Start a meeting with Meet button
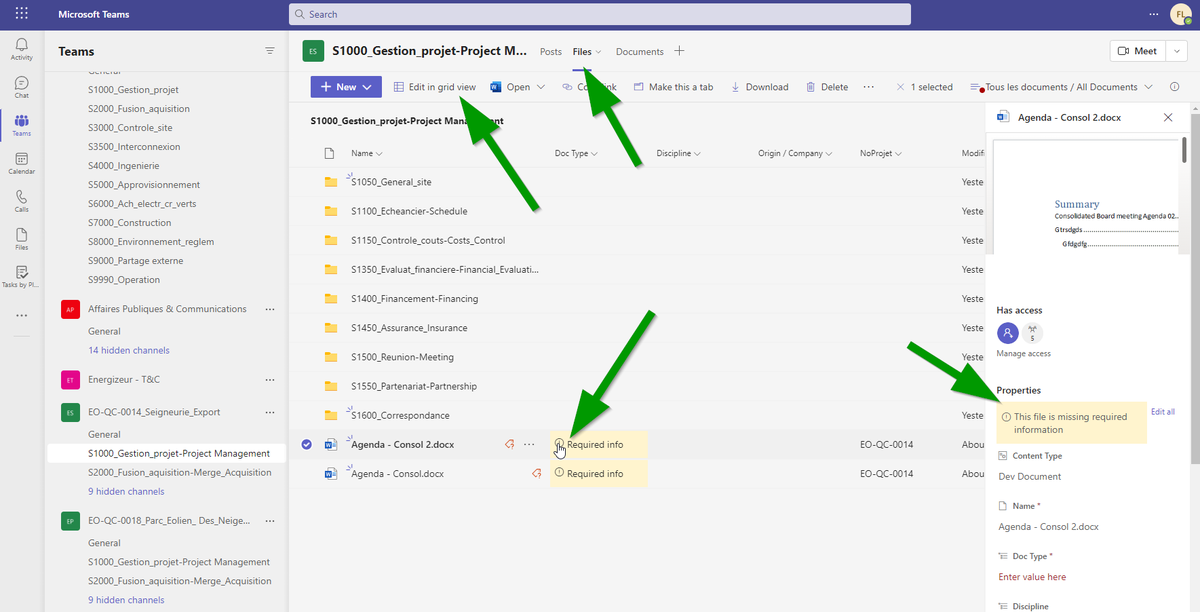Viewport: 1200px width, 612px height. click(x=1138, y=51)
